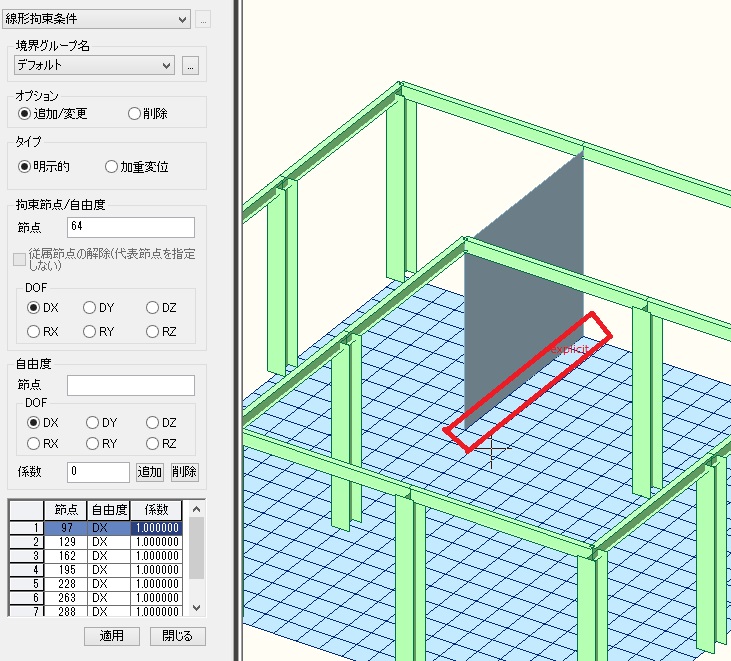Select DZ in the 拘束節点/自由度 DOF group
The image size is (731, 661).
pyautogui.click(x=153, y=308)
